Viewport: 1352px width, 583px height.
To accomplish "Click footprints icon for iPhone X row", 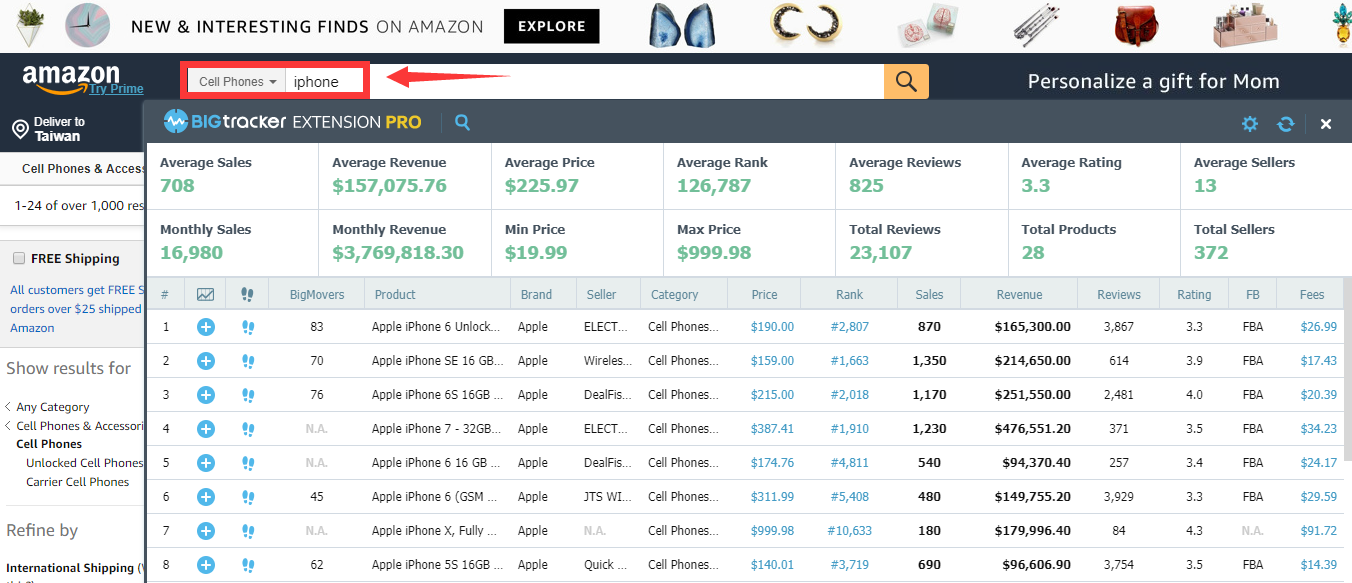I will tap(248, 531).
